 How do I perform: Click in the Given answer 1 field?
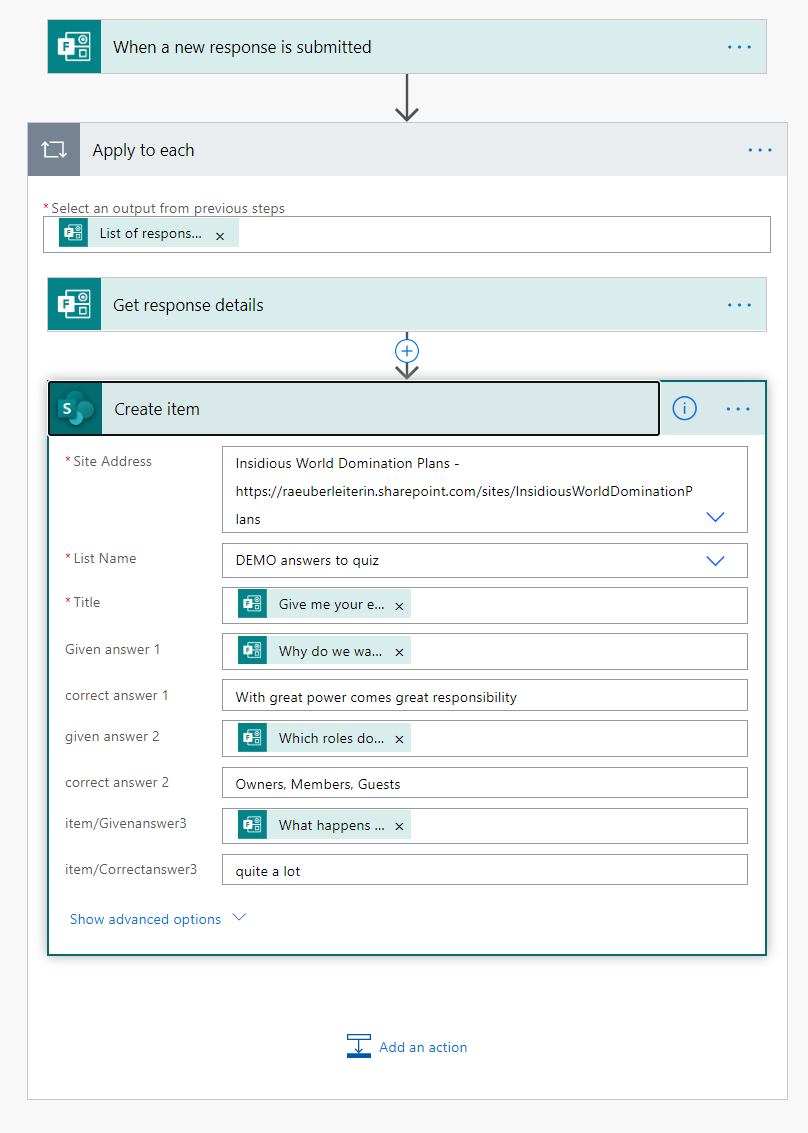[485, 652]
